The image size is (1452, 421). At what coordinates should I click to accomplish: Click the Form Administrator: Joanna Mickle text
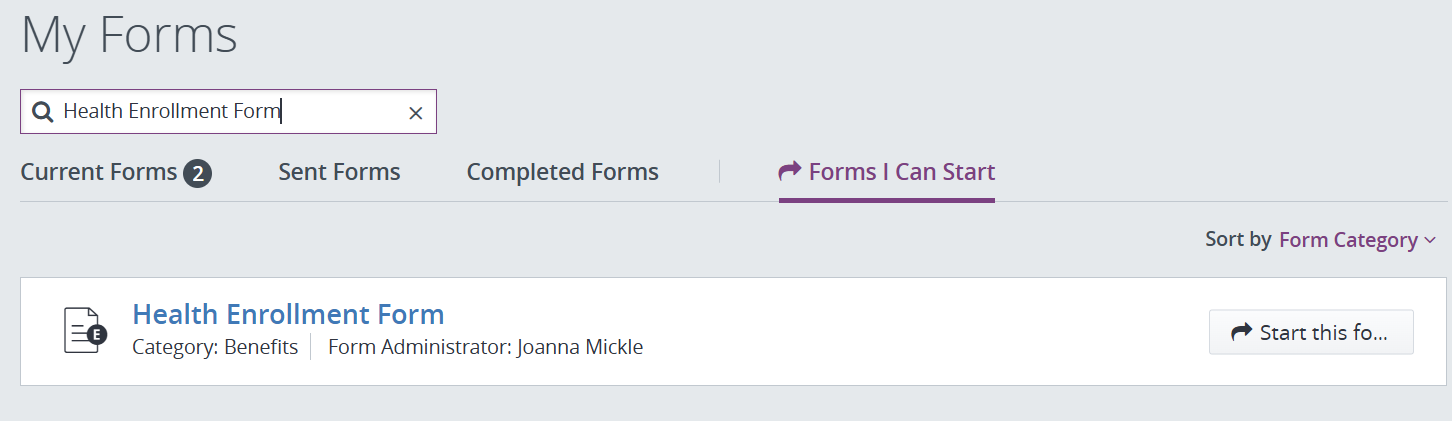point(485,348)
